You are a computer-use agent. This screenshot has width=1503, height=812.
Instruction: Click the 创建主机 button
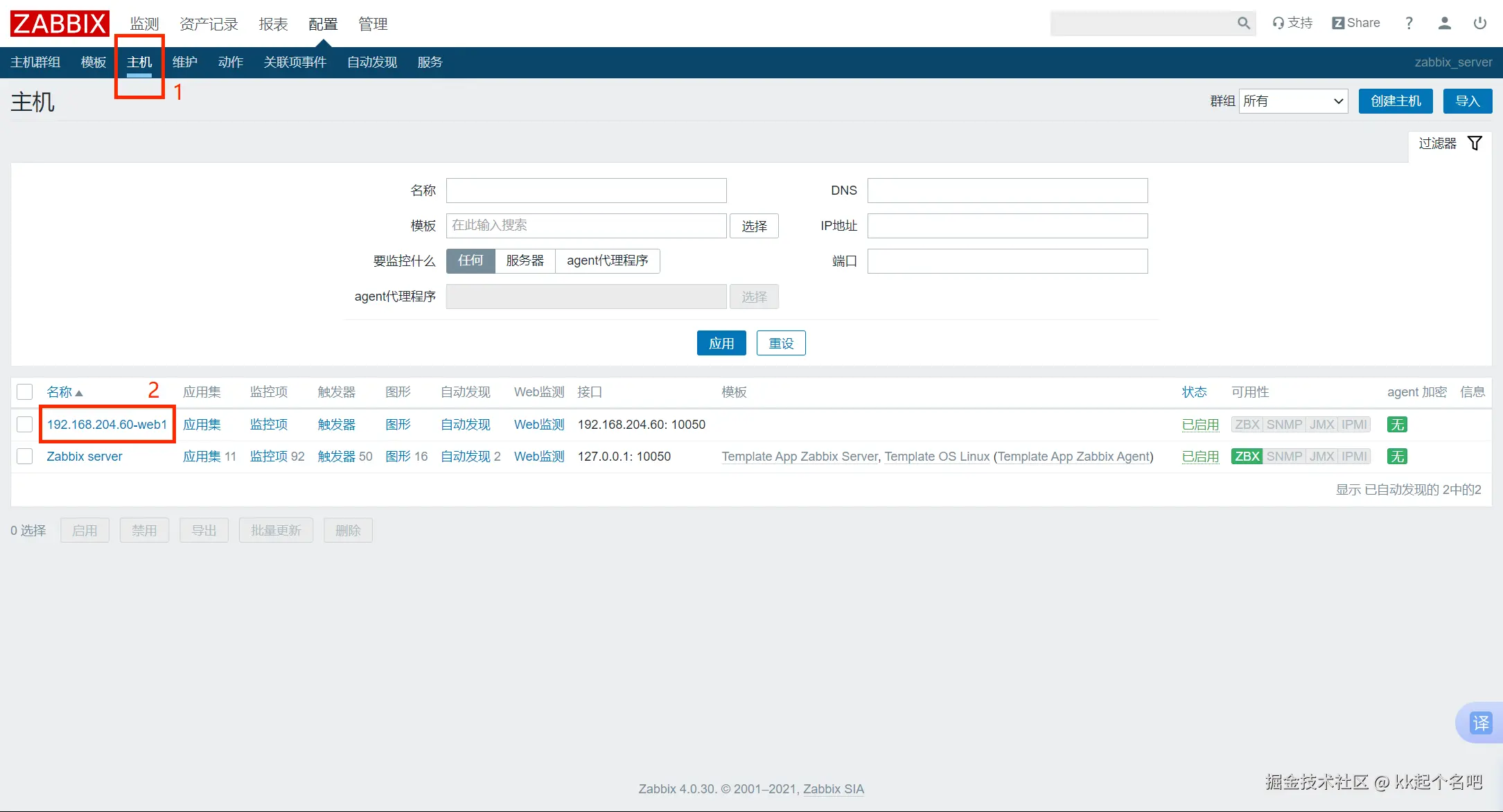click(1396, 101)
